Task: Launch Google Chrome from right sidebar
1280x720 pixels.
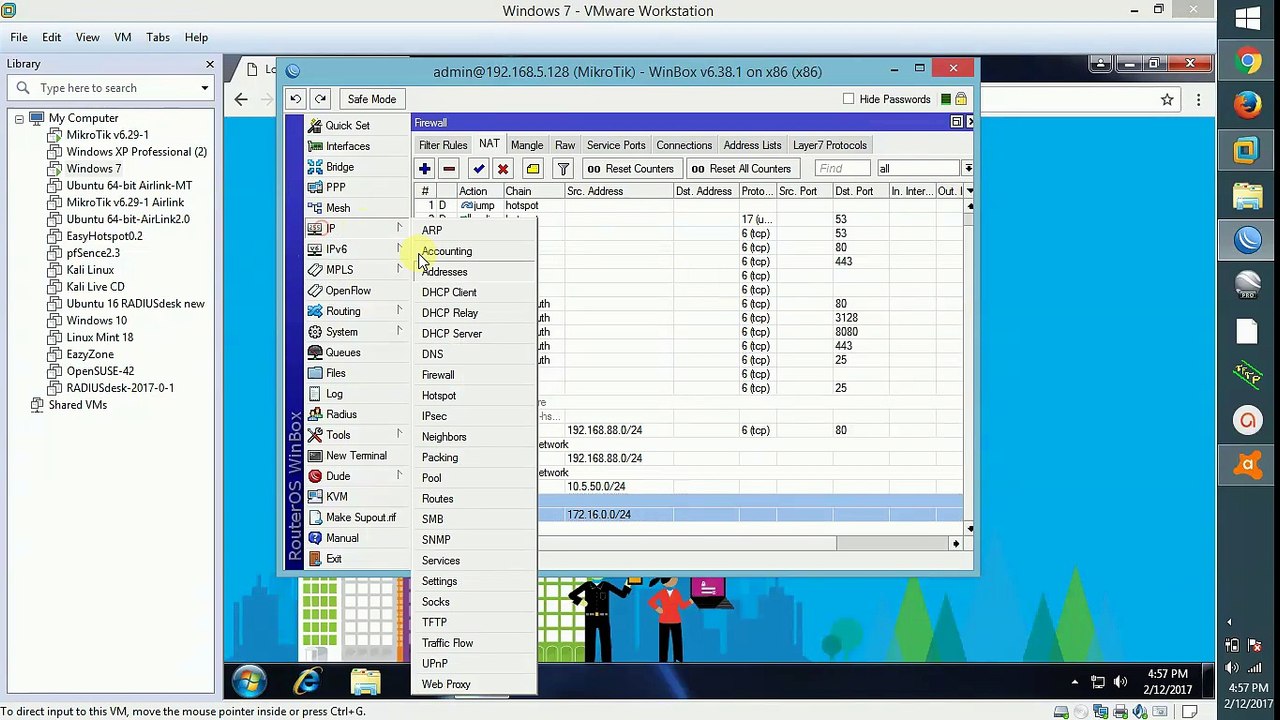Action: coord(1248,62)
